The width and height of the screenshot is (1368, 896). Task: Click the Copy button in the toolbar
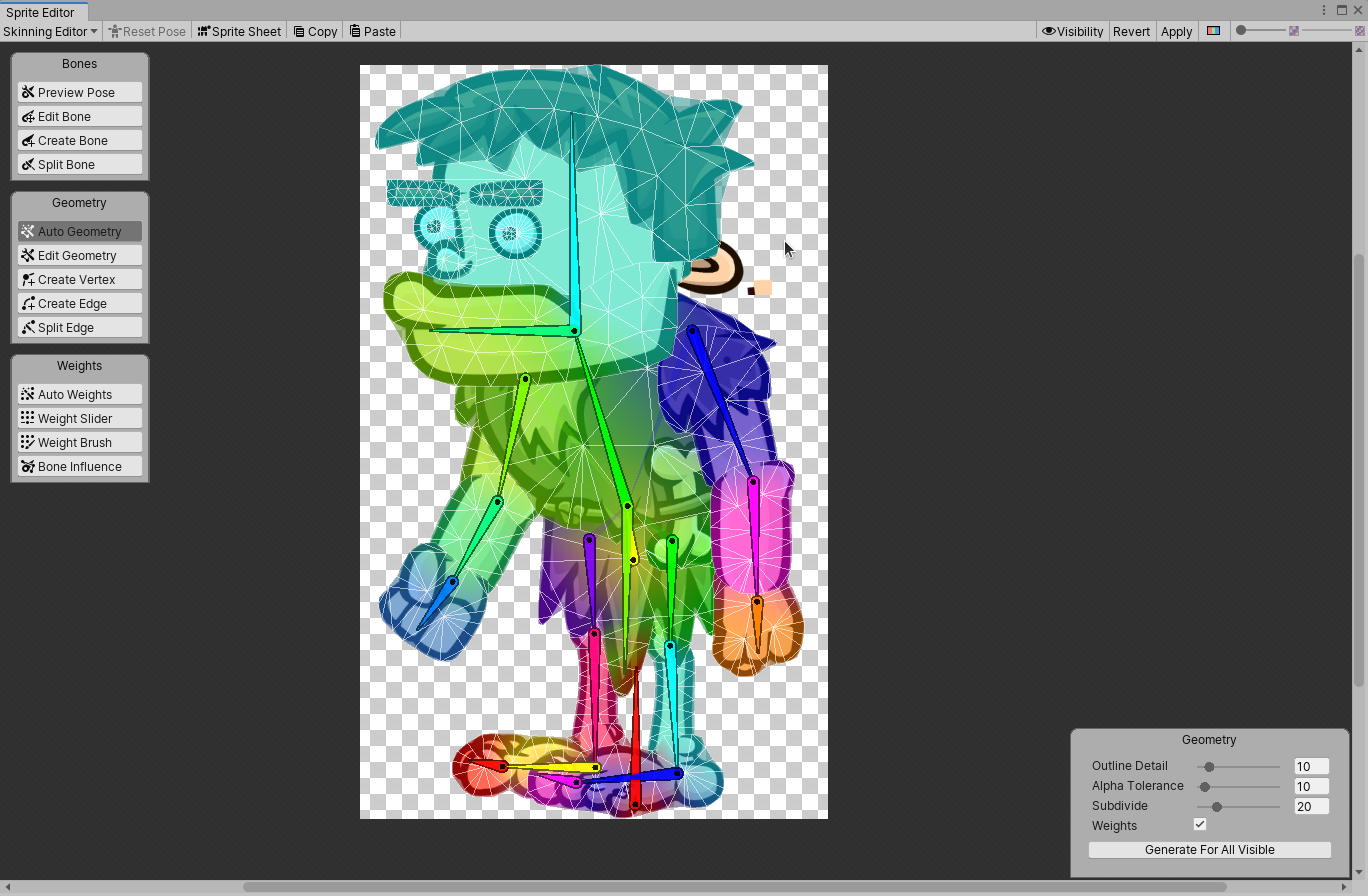click(x=314, y=31)
